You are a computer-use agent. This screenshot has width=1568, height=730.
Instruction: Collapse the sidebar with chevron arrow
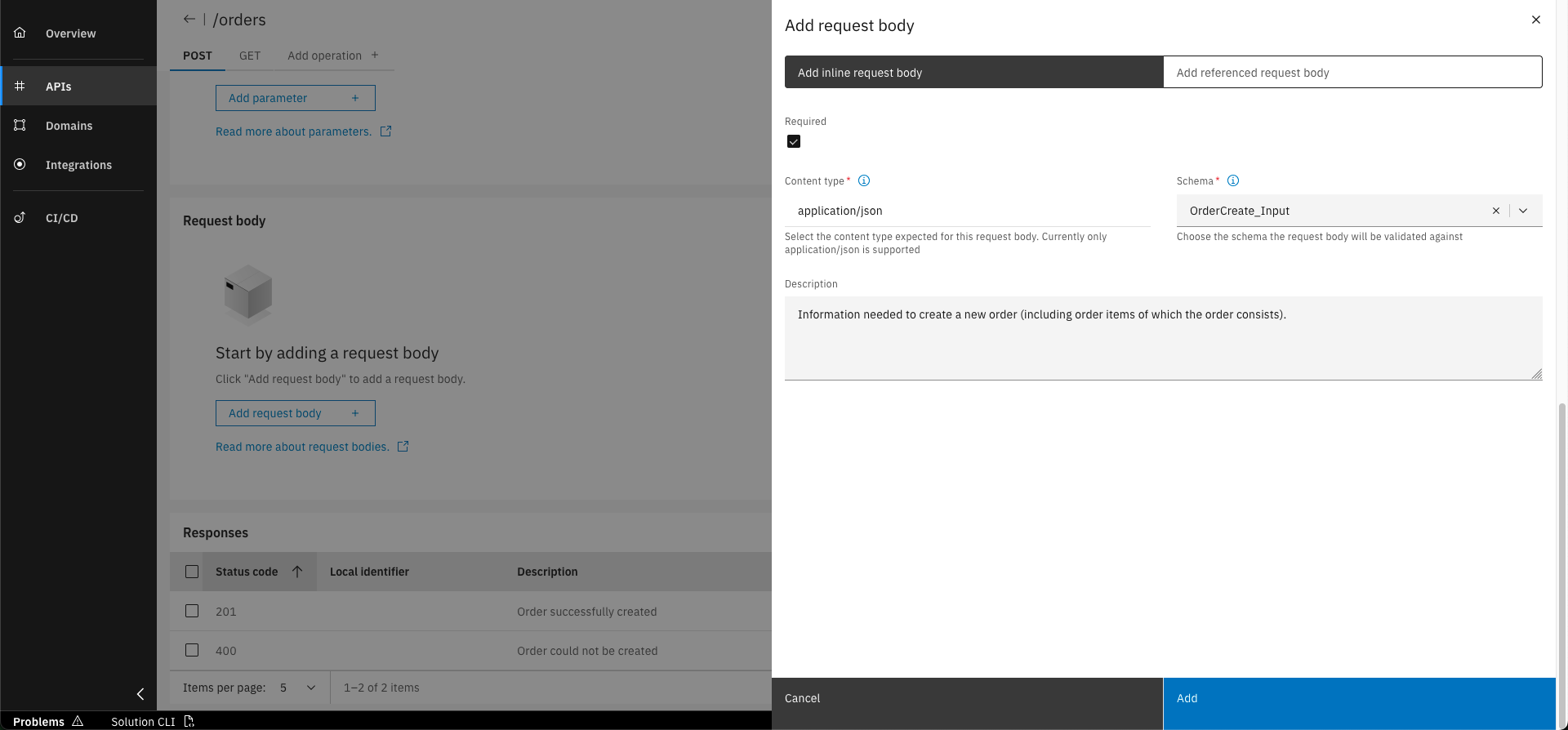click(x=140, y=694)
